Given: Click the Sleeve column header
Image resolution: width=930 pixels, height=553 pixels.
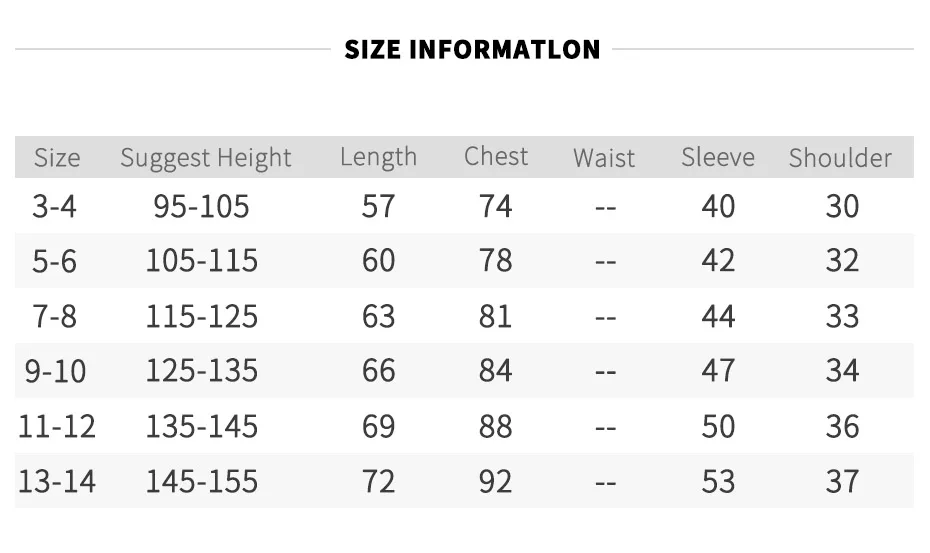Looking at the screenshot, I should tap(718, 157).
